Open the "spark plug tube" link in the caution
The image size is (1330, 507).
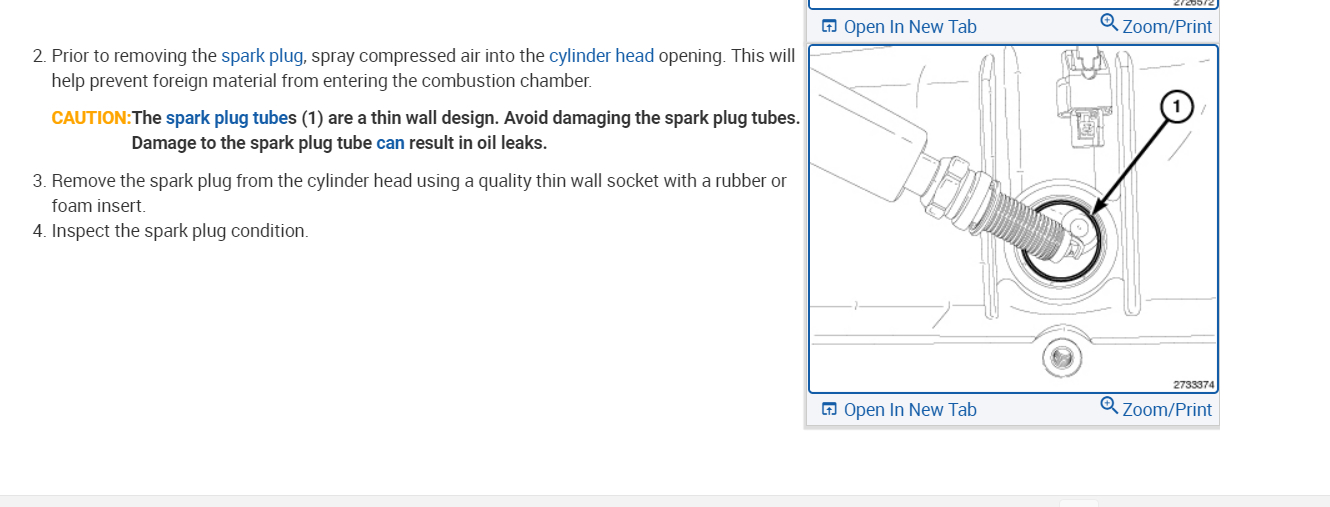226,118
